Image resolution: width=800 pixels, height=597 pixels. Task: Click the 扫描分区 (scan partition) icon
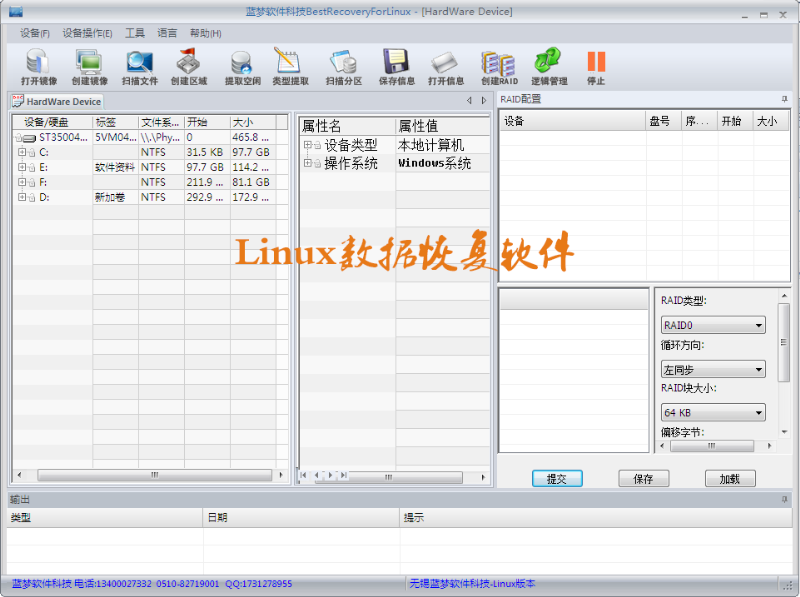343,66
